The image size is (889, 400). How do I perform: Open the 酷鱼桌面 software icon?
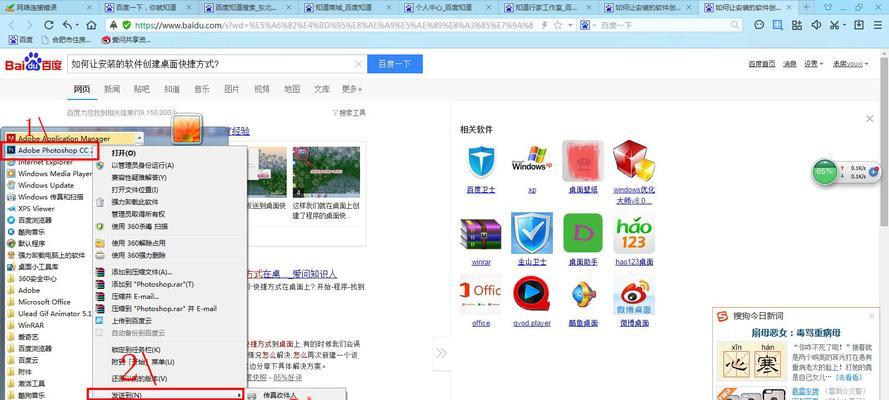pyautogui.click(x=583, y=296)
